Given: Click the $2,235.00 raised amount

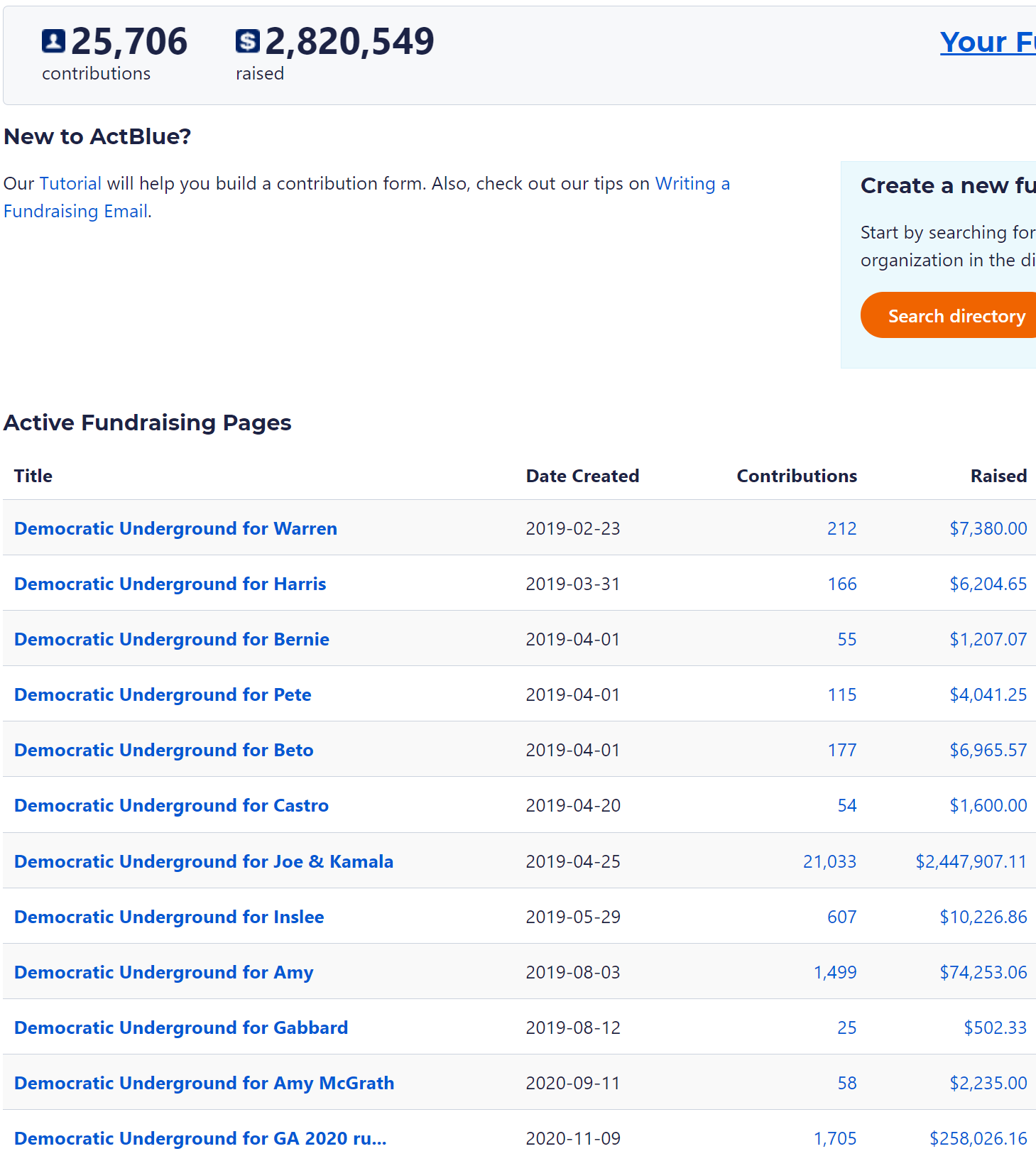Looking at the screenshot, I should pos(988,1083).
